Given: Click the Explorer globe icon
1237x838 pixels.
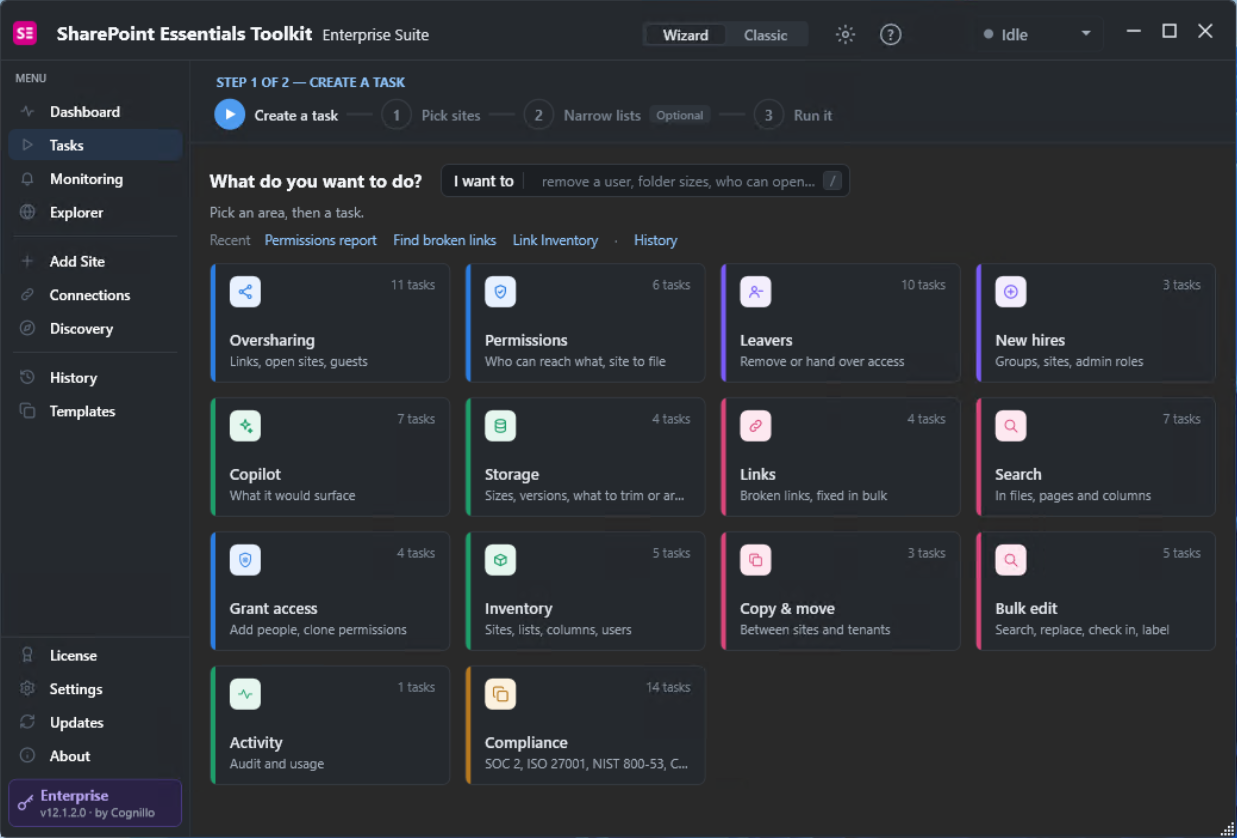Looking at the screenshot, I should point(28,212).
